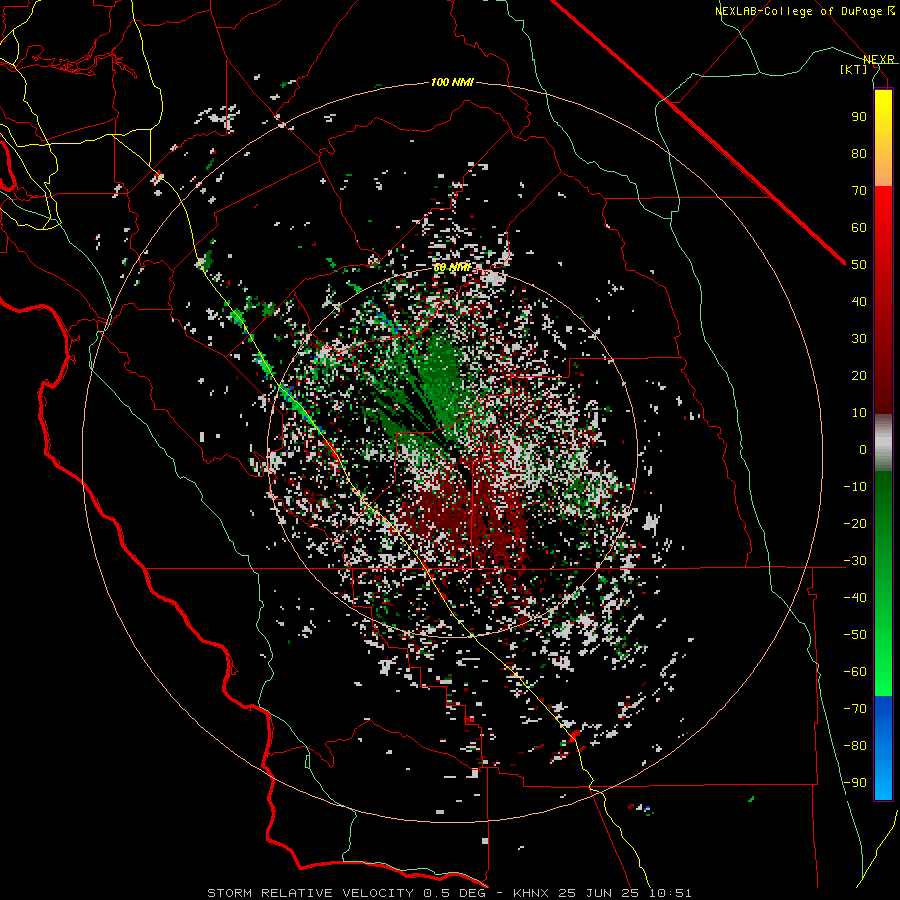This screenshot has width=900, height=900.
Task: Click the [KT] unit label
Action: [854, 69]
